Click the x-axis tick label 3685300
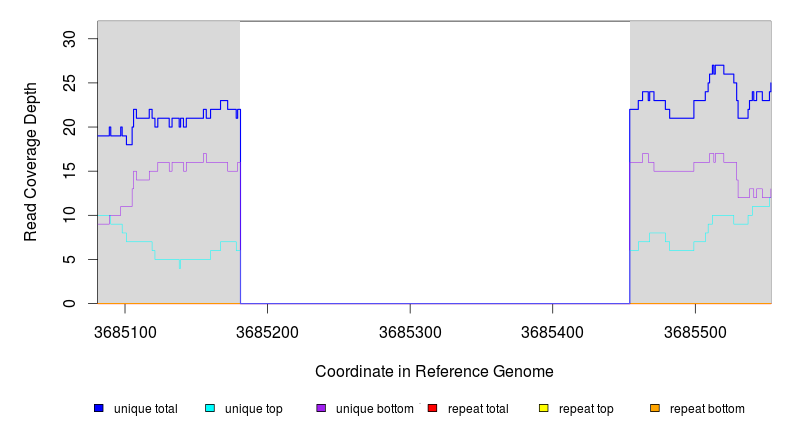Viewport: 792px width, 432px height. click(x=411, y=331)
